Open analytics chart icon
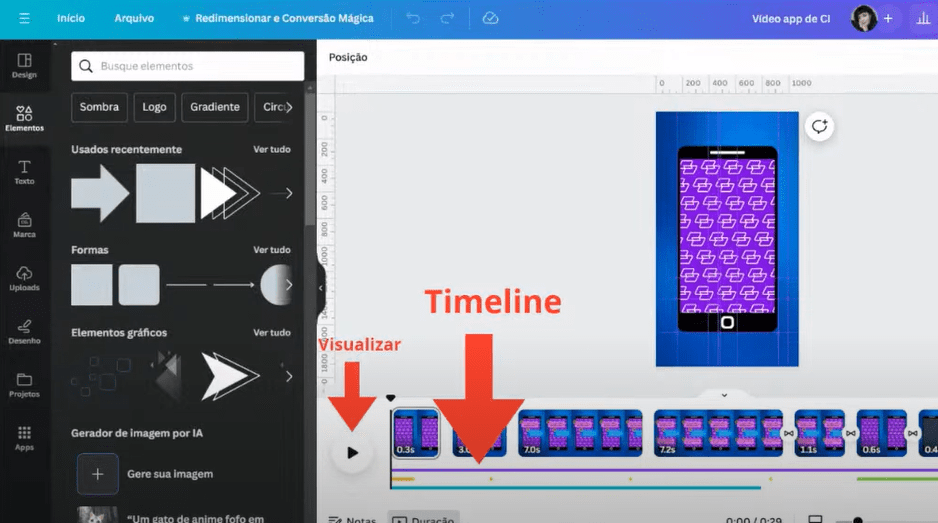Viewport: 938px width, 523px height. pos(923,19)
